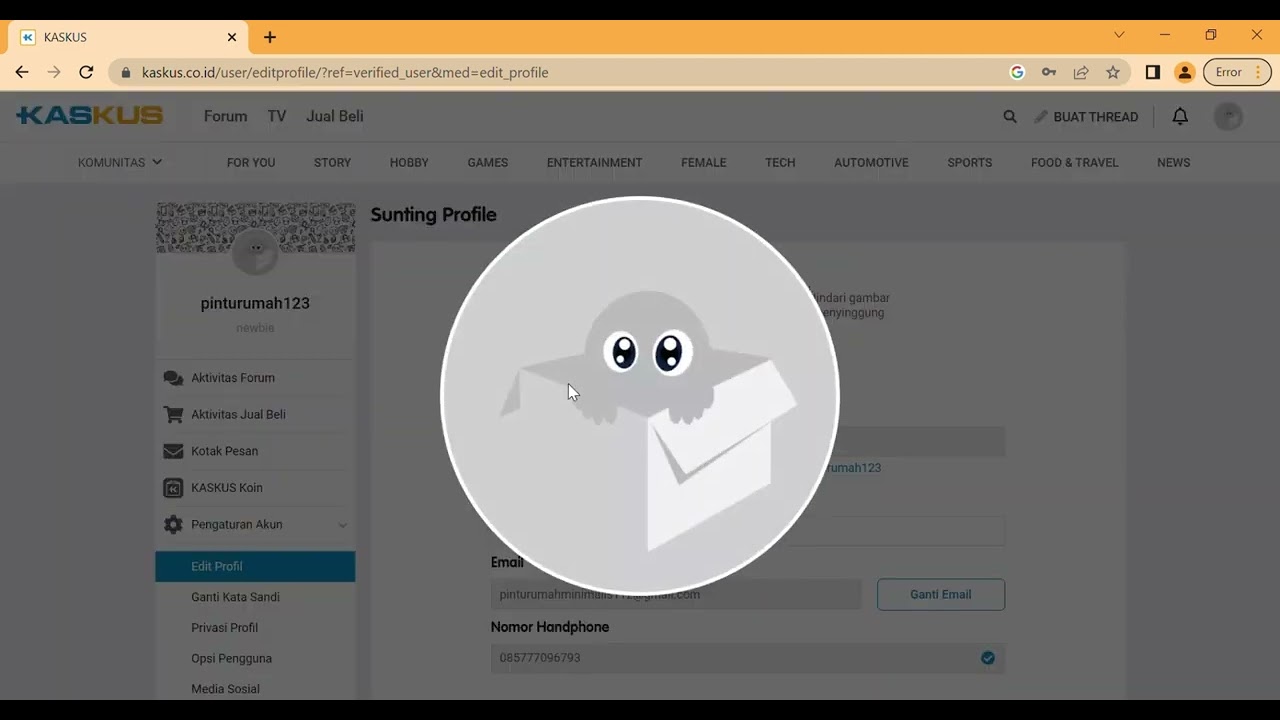The height and width of the screenshot is (720, 1280).
Task: Open the Jual Beli menu
Action: [335, 116]
